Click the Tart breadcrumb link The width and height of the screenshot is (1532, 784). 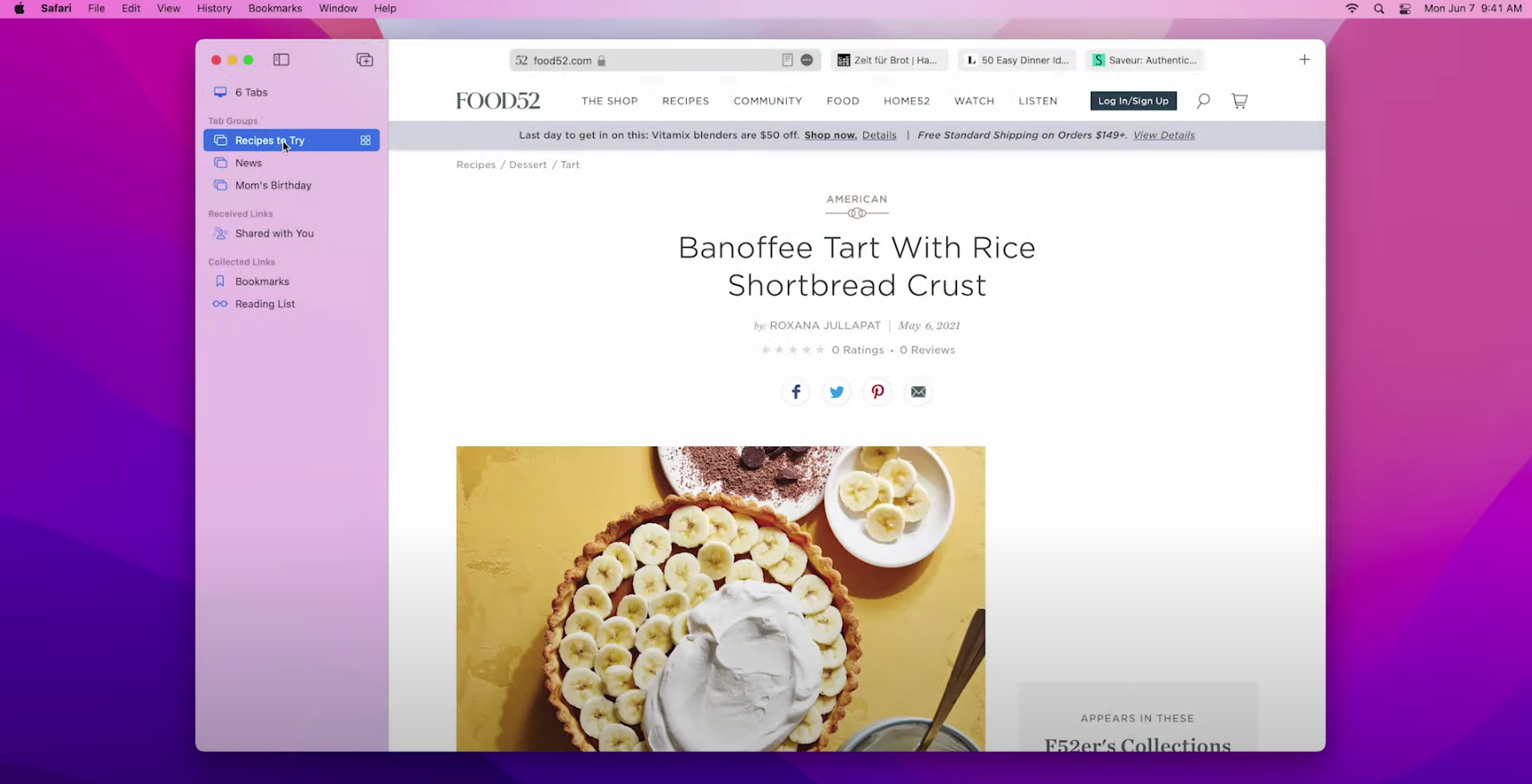point(570,164)
